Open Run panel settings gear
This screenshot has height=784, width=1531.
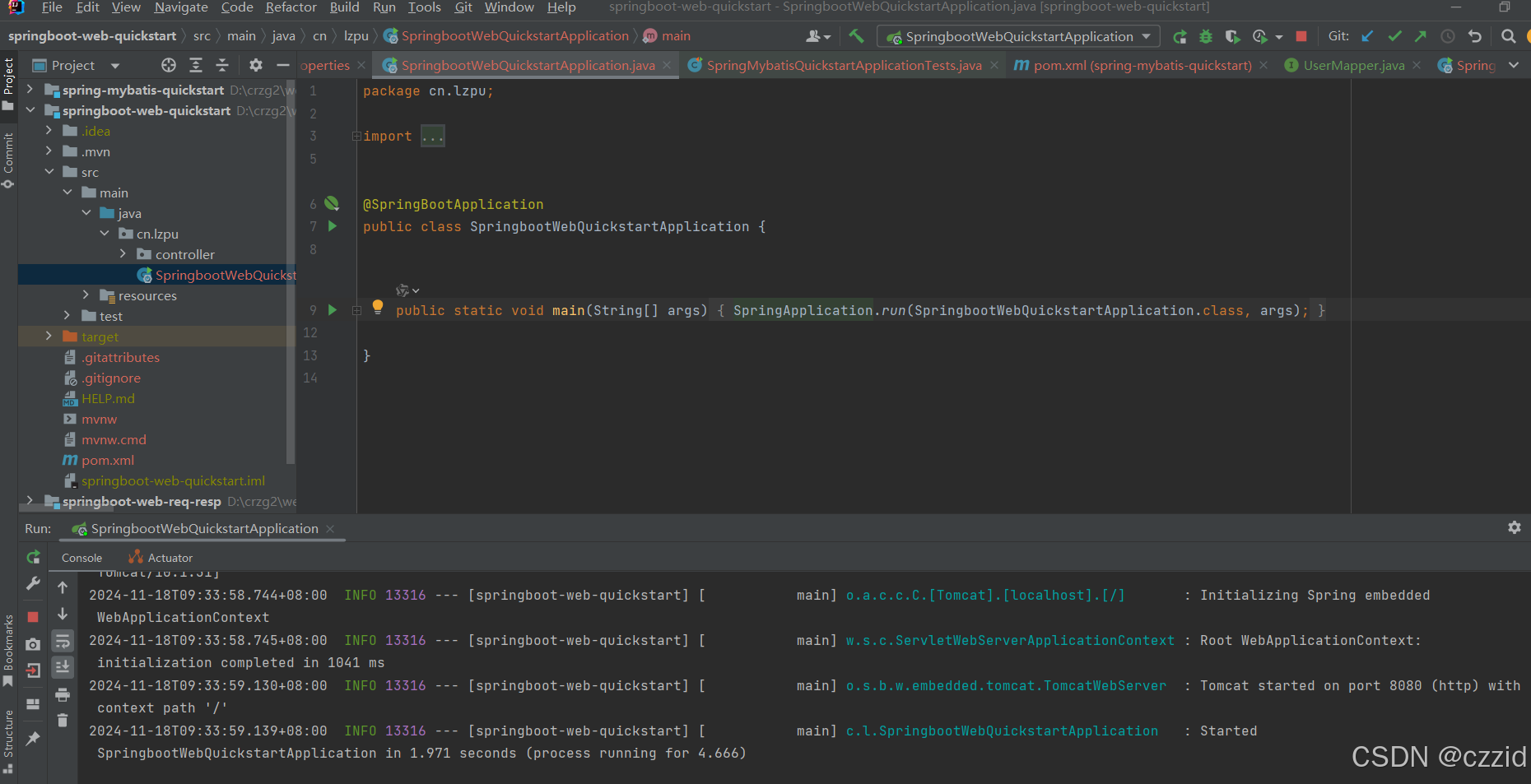(x=1515, y=527)
